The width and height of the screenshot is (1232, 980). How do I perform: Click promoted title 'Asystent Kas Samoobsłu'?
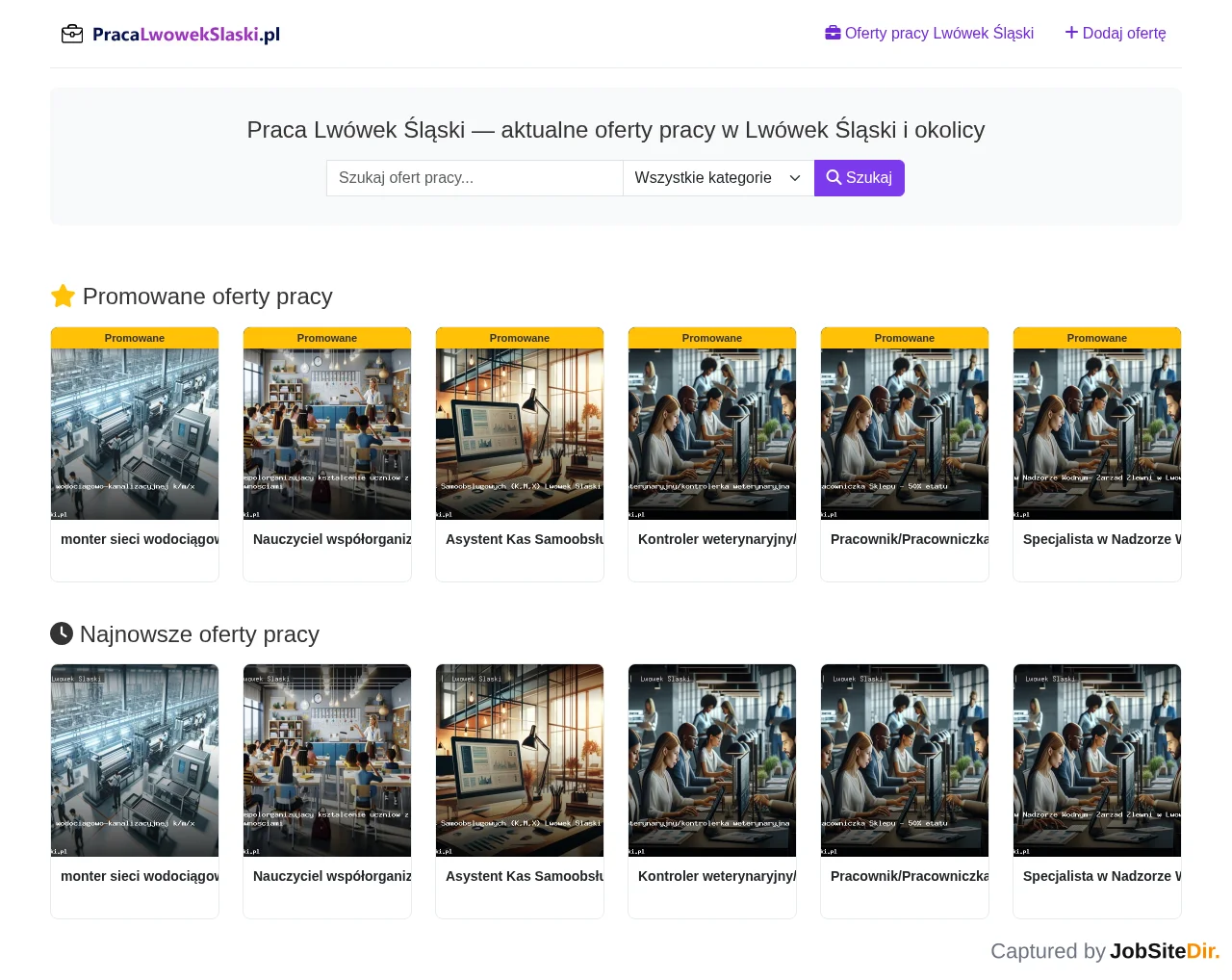point(525,539)
